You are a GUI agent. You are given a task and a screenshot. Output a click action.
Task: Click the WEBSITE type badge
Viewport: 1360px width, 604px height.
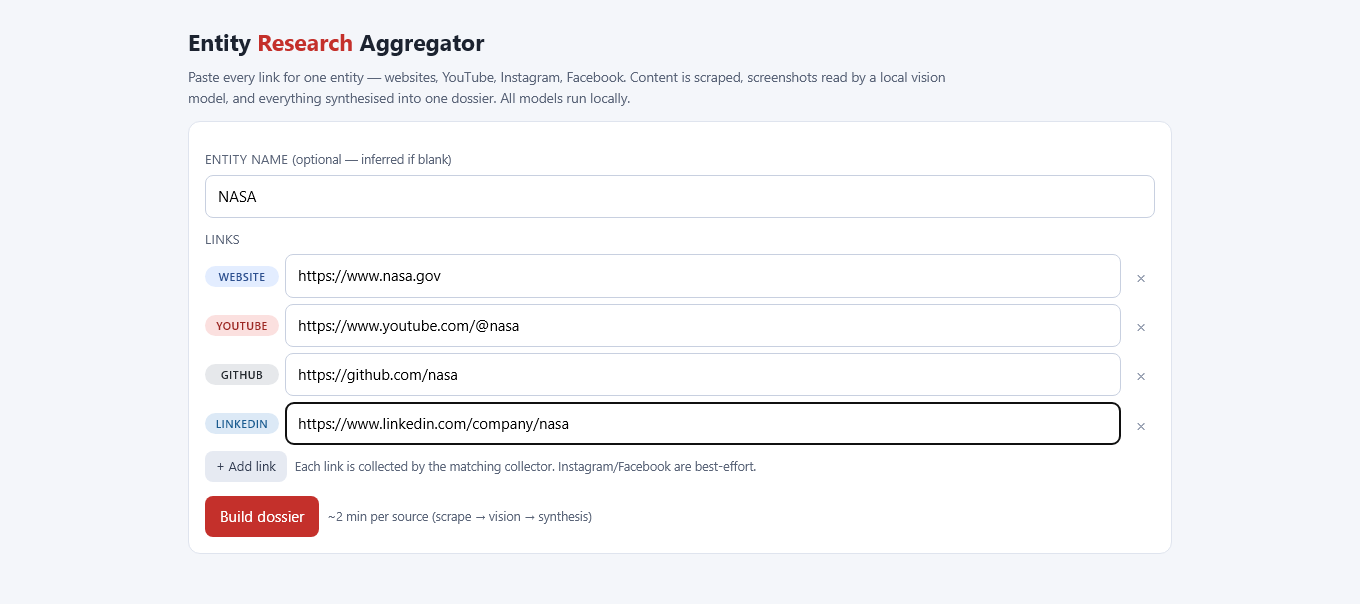tap(242, 277)
